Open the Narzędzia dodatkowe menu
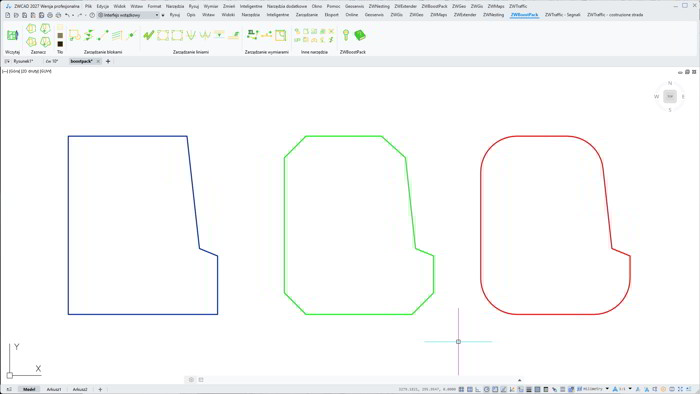Screen dimensions: 700x394 (287, 6)
